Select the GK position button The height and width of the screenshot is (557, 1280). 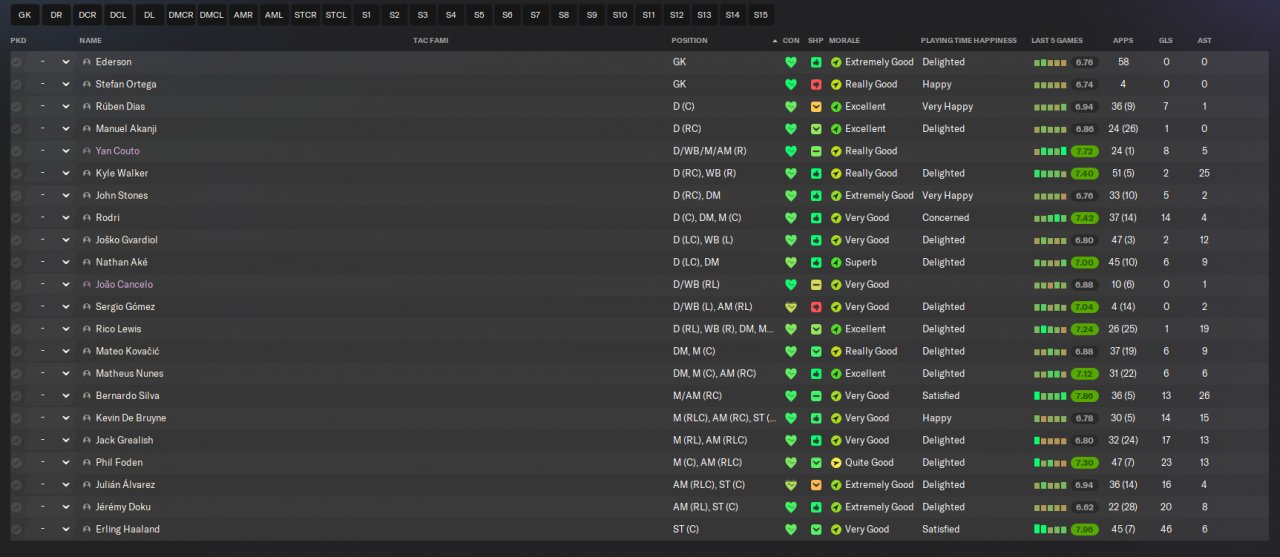point(25,15)
